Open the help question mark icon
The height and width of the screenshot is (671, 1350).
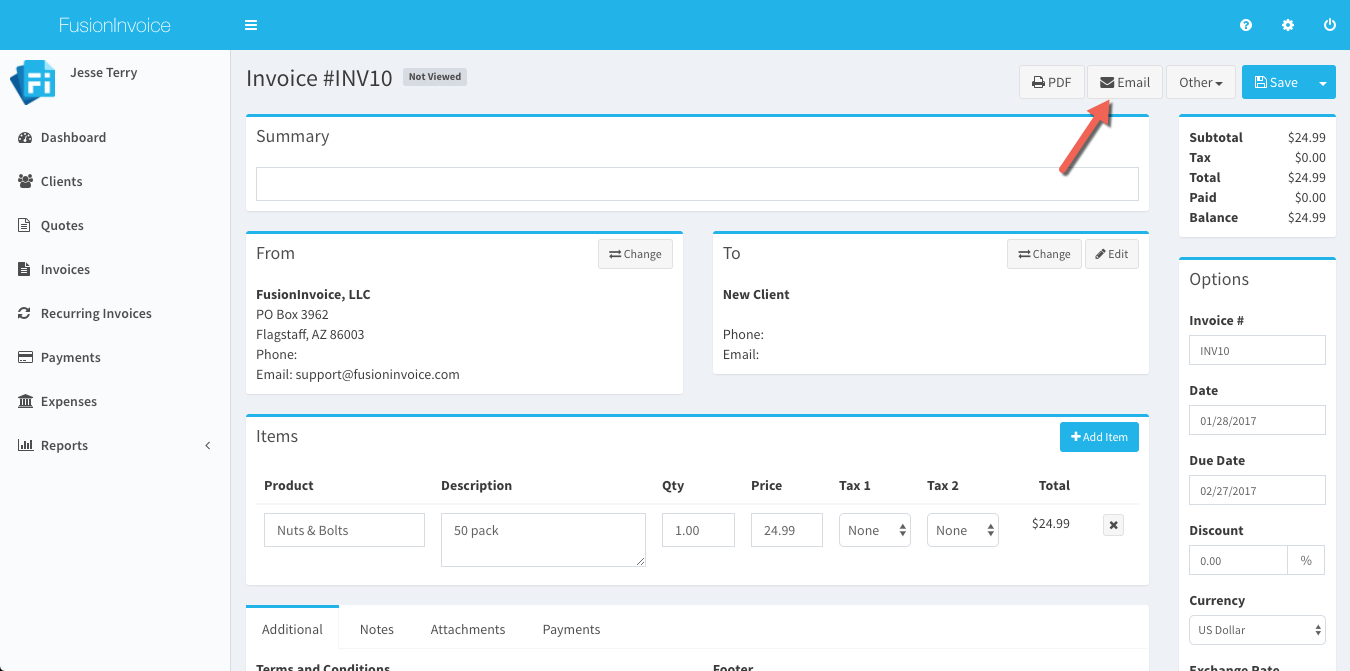tap(1246, 25)
